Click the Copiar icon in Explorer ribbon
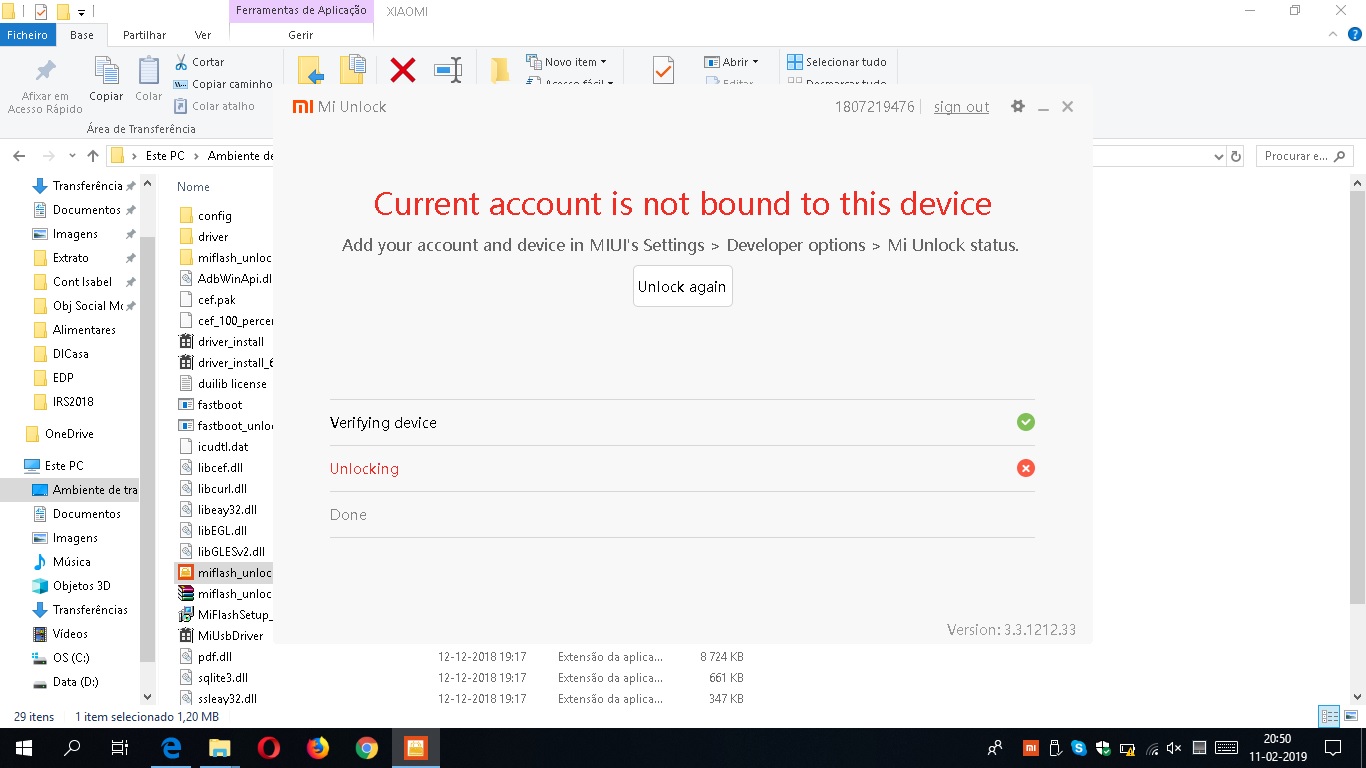Screen dimensions: 1366x768 point(107,72)
